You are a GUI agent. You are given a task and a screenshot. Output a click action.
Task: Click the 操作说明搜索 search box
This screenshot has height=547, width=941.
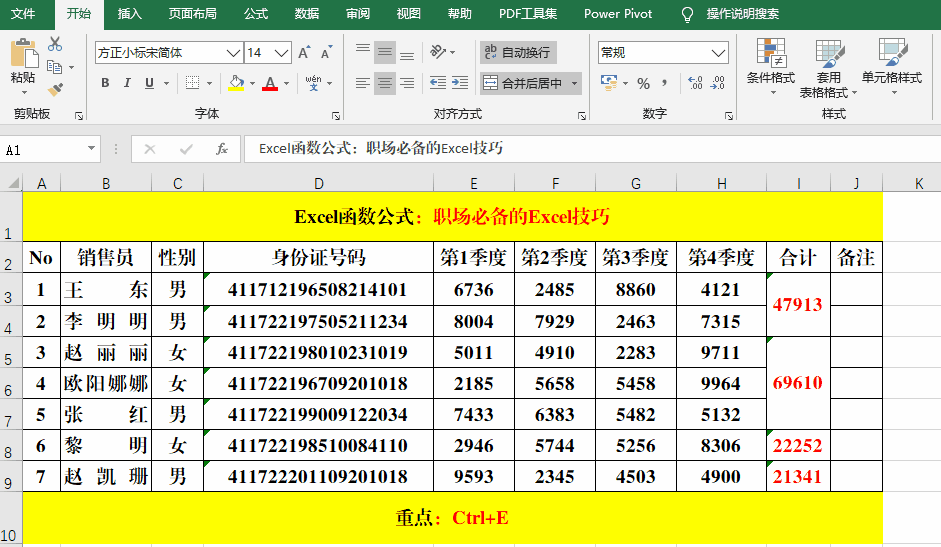point(742,14)
